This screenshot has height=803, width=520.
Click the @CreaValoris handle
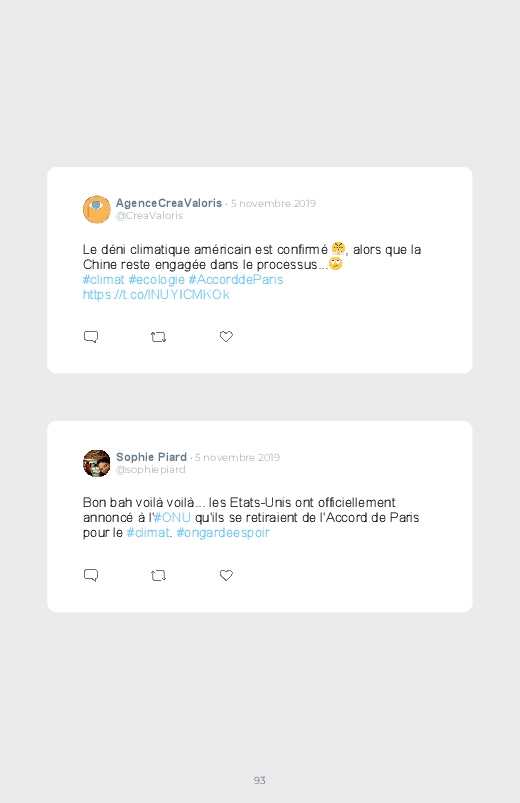[149, 216]
